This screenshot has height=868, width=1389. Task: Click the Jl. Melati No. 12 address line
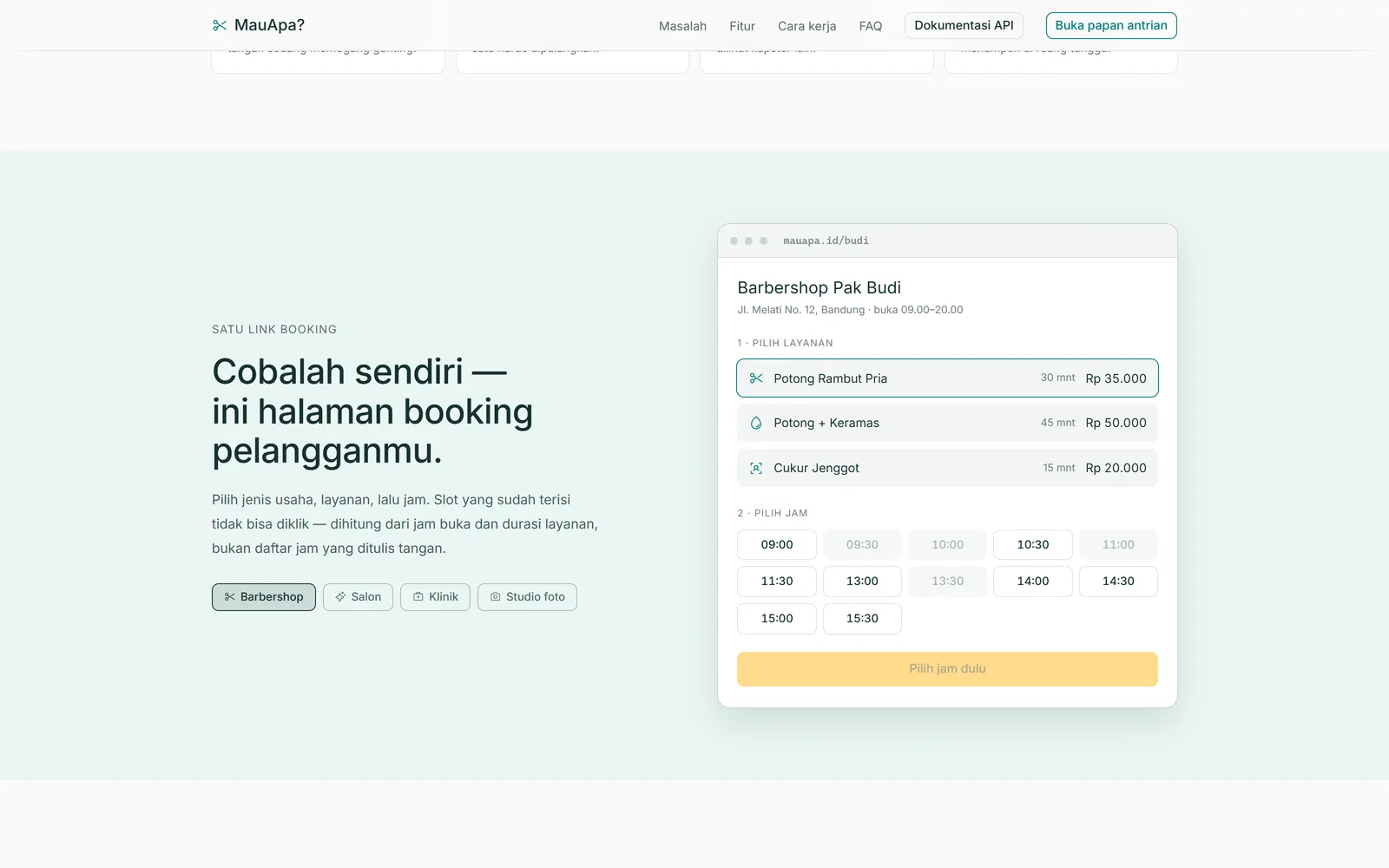850,310
